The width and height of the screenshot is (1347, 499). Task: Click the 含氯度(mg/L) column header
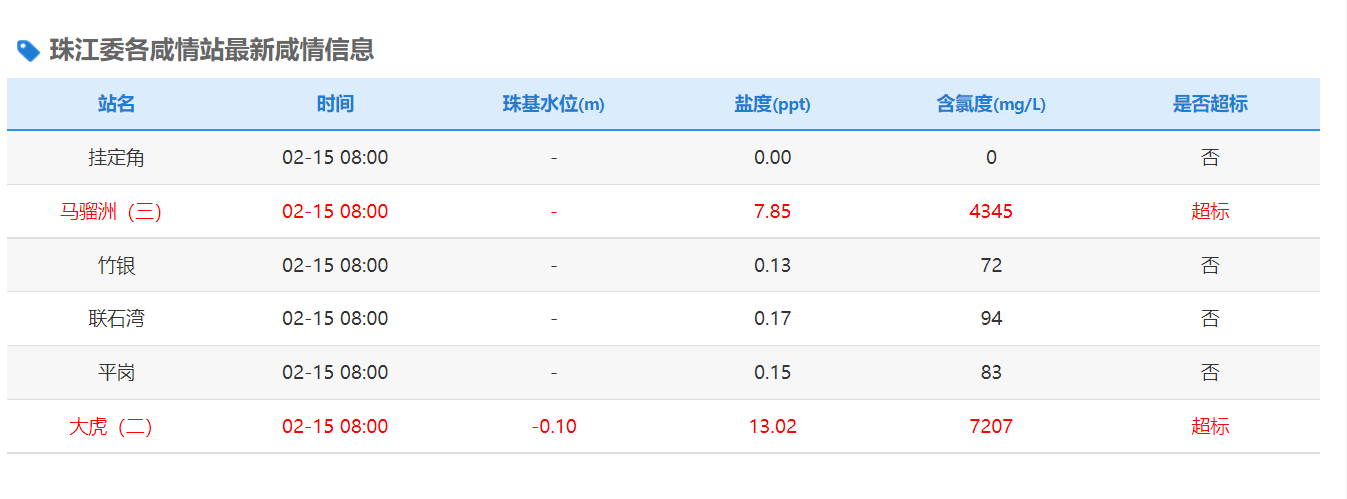[991, 104]
